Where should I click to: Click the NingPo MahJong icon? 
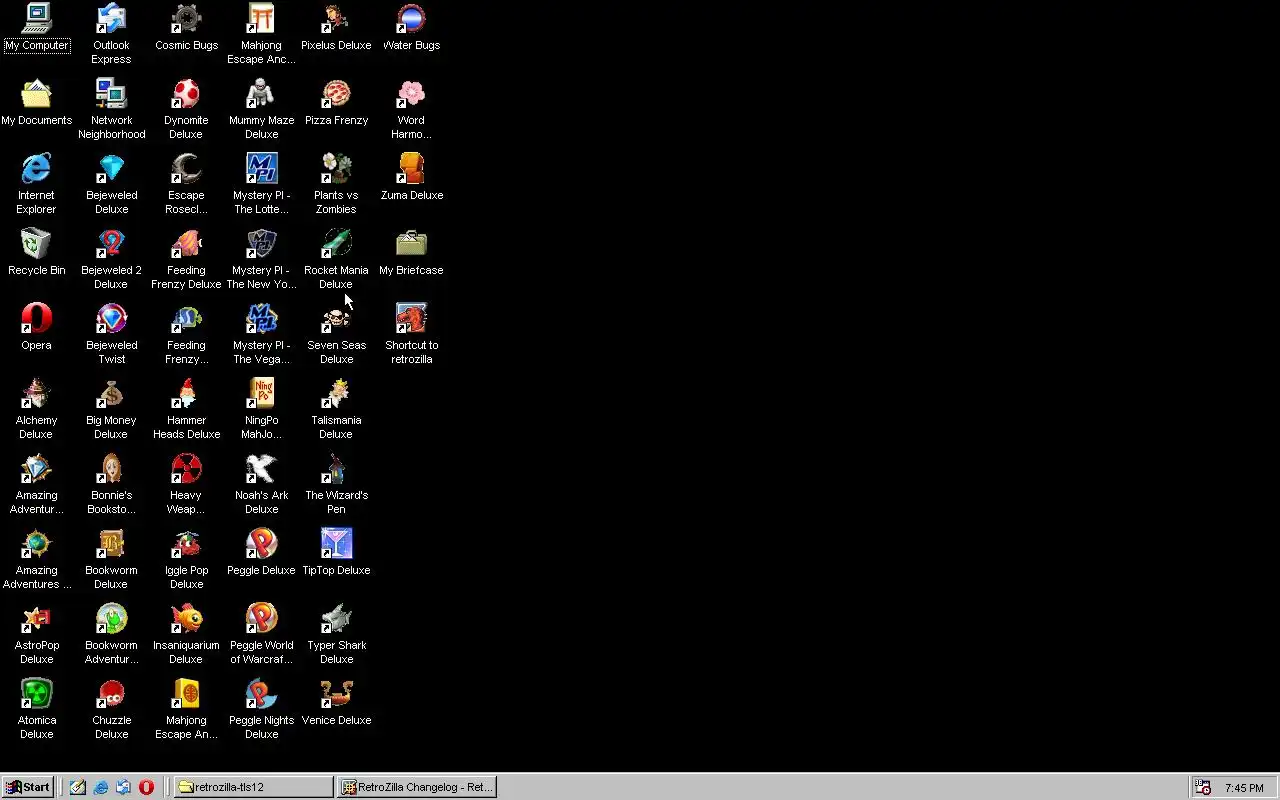[x=261, y=394]
